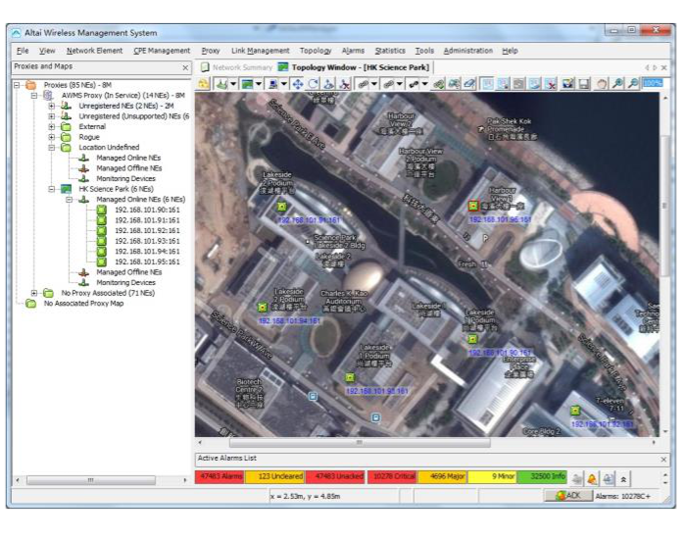Click the refresh topology icon
682x536 pixels.
point(313,84)
